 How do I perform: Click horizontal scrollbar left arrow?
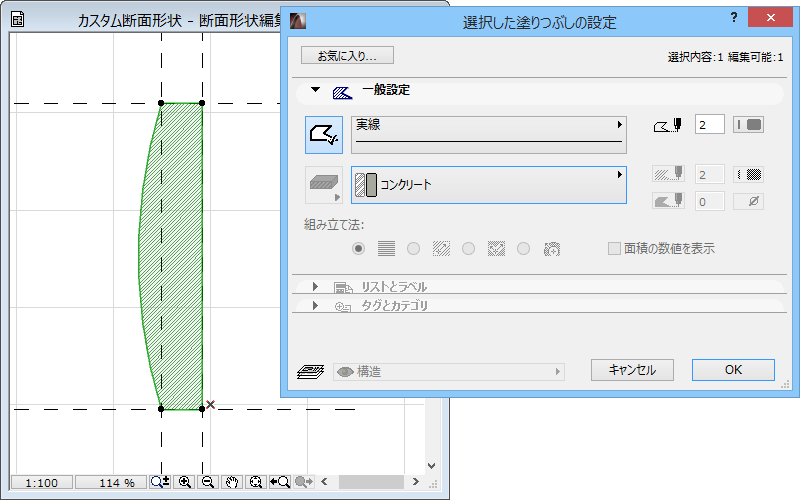point(324,482)
